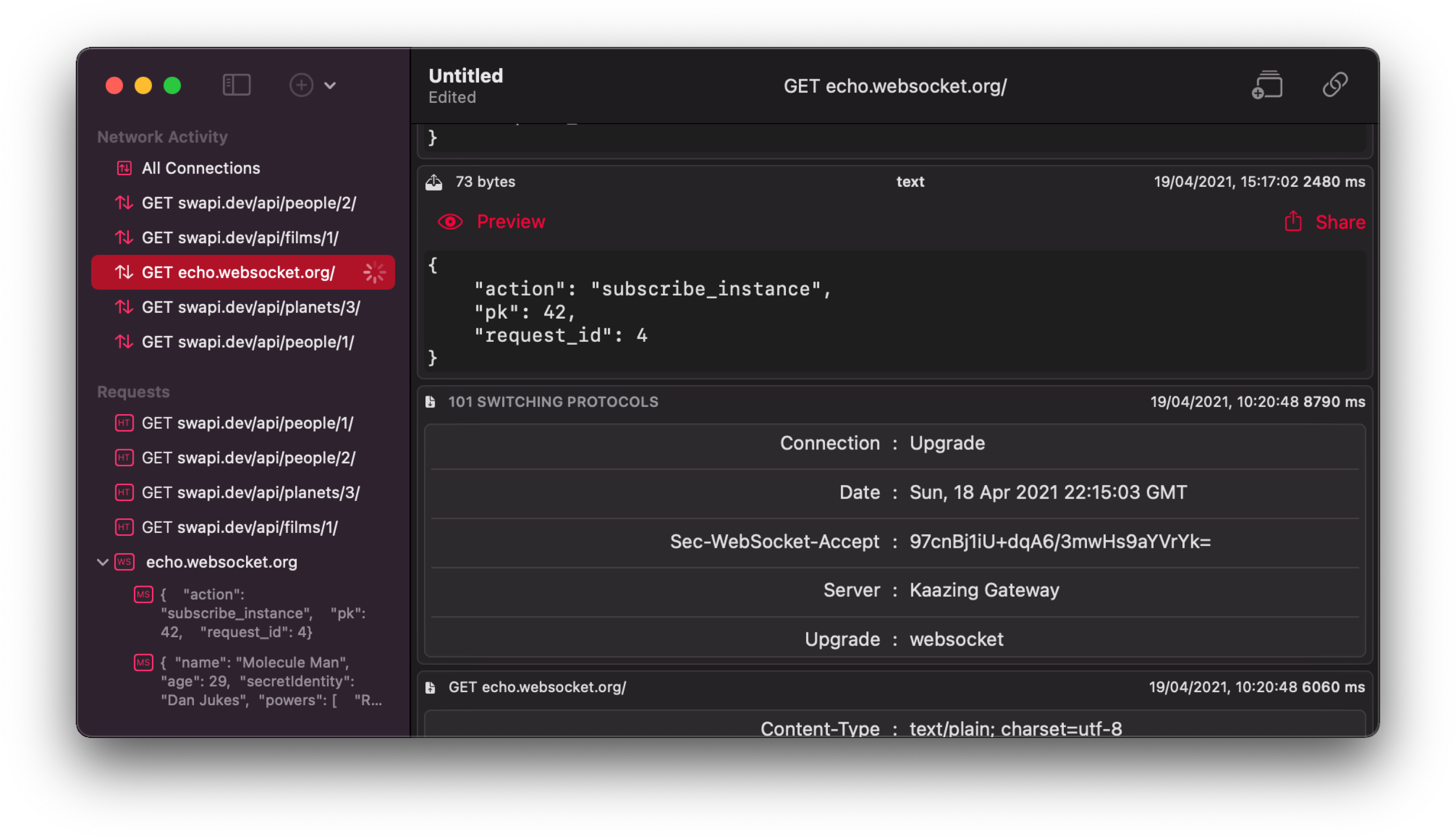Viewport: 1456px width, 837px height.
Task: Select the subscribe_instance WebSocket message
Action: click(x=263, y=613)
